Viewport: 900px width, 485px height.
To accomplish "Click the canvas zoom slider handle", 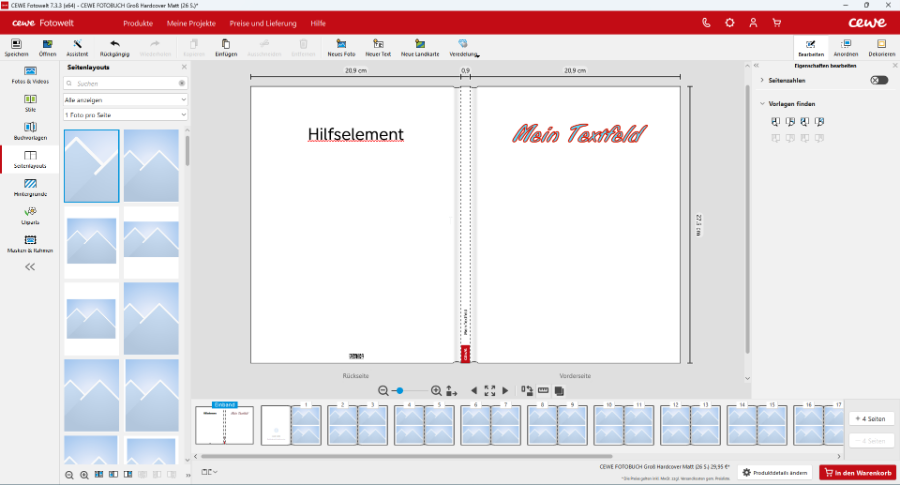I will (x=399, y=390).
